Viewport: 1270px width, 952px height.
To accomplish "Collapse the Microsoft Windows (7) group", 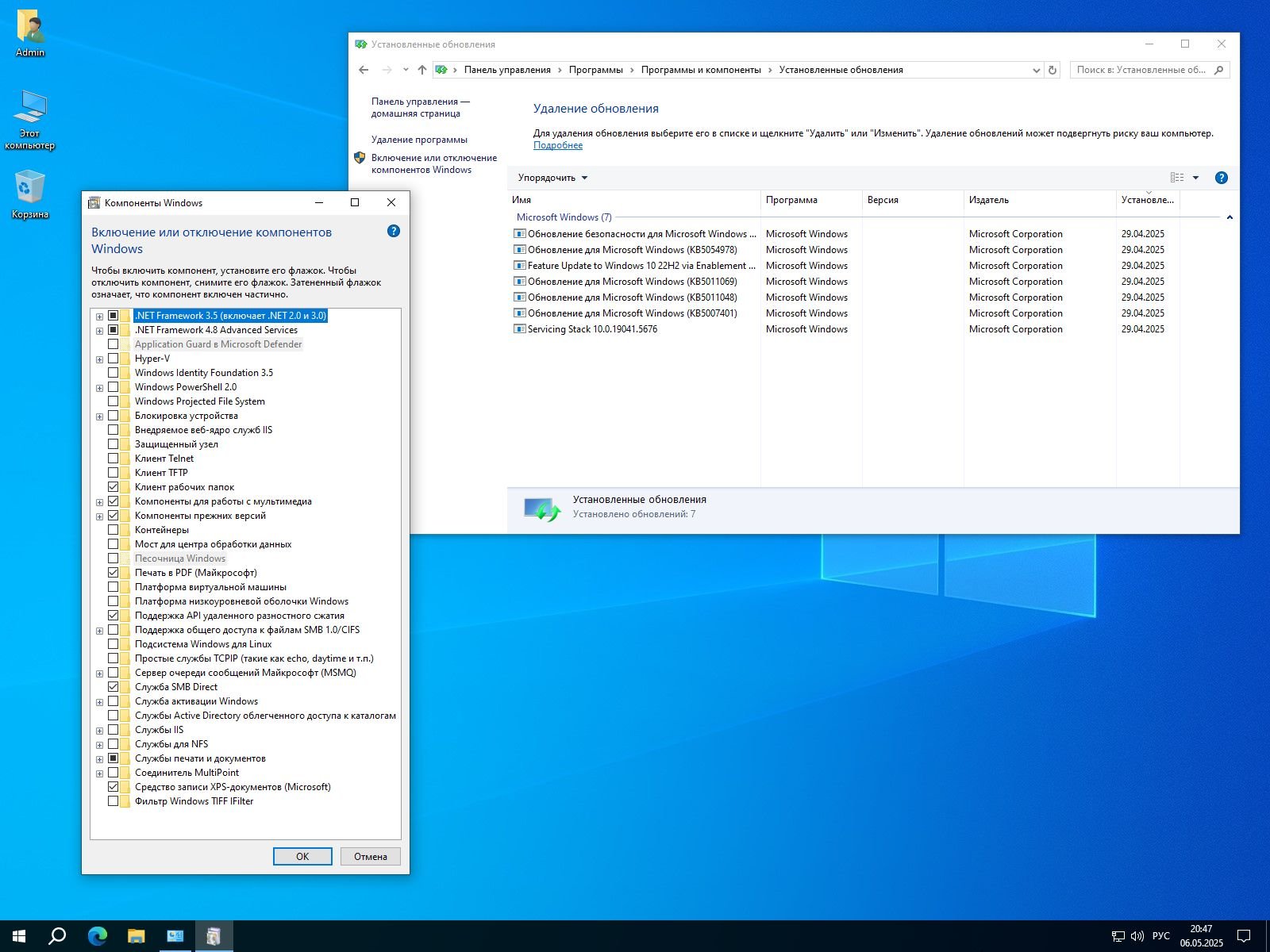I will pos(1230,217).
